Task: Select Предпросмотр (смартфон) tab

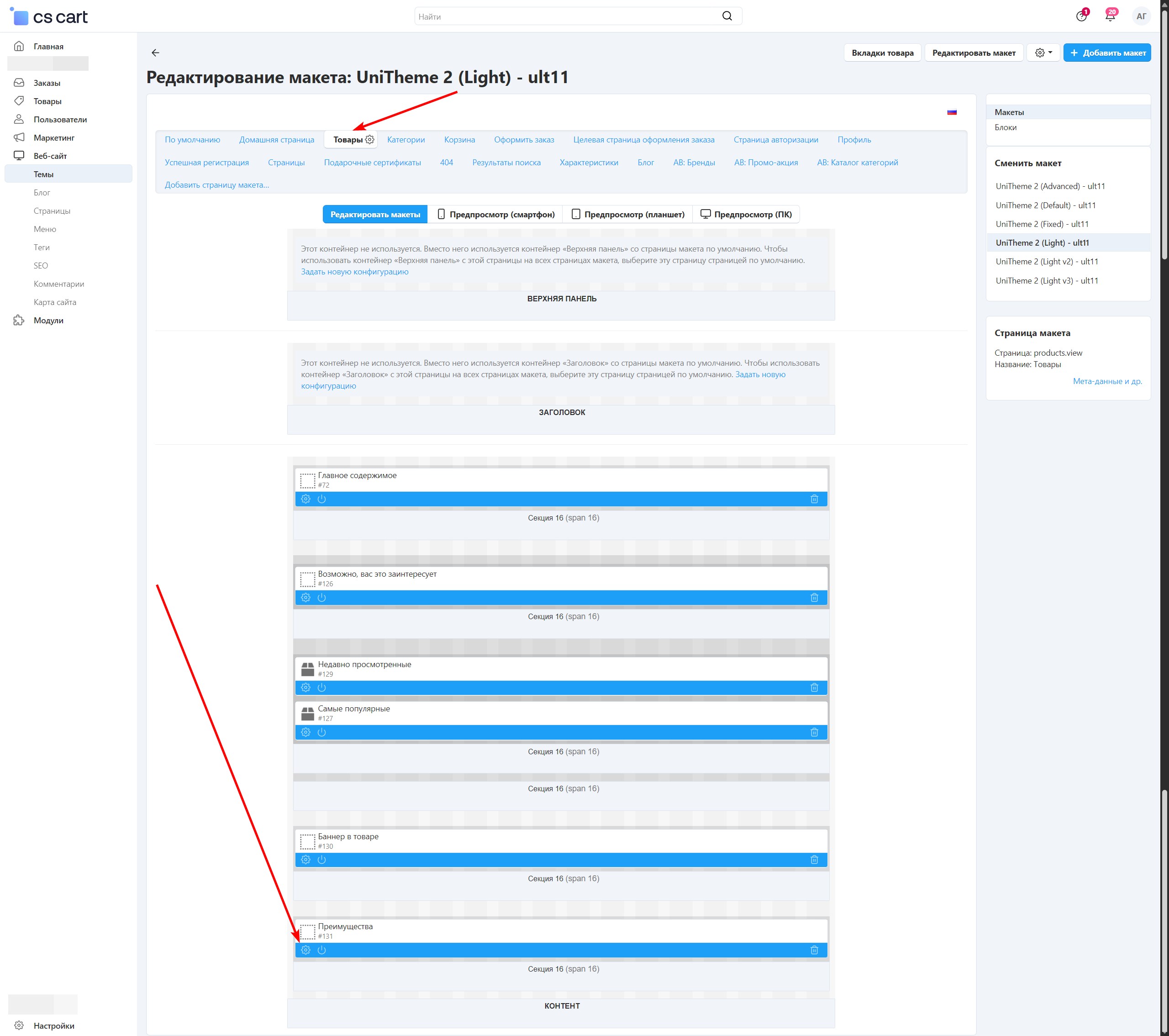Action: tap(495, 215)
